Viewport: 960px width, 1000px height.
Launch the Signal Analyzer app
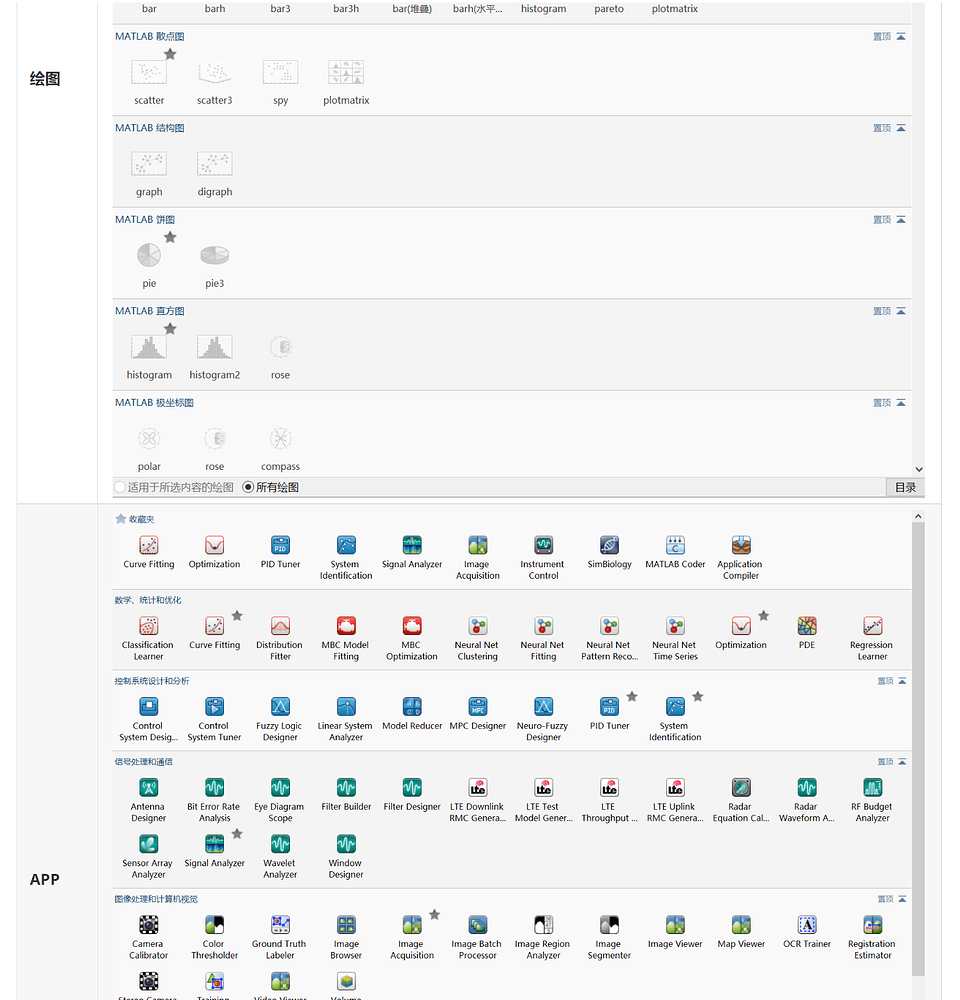tap(411, 545)
